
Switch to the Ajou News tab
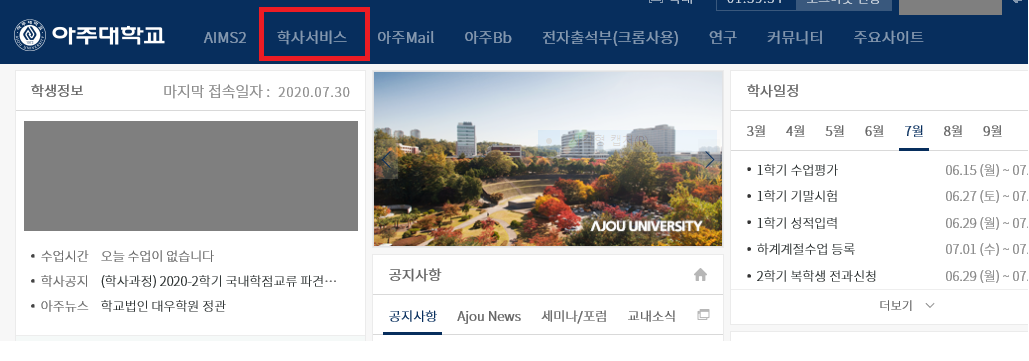pyautogui.click(x=489, y=316)
